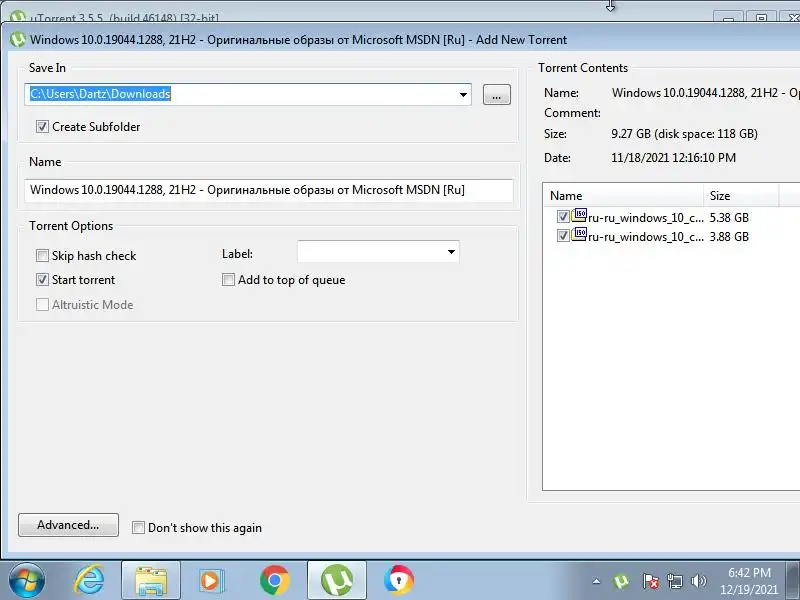Open the Label dropdown
The height and width of the screenshot is (600, 800).
[451, 252]
